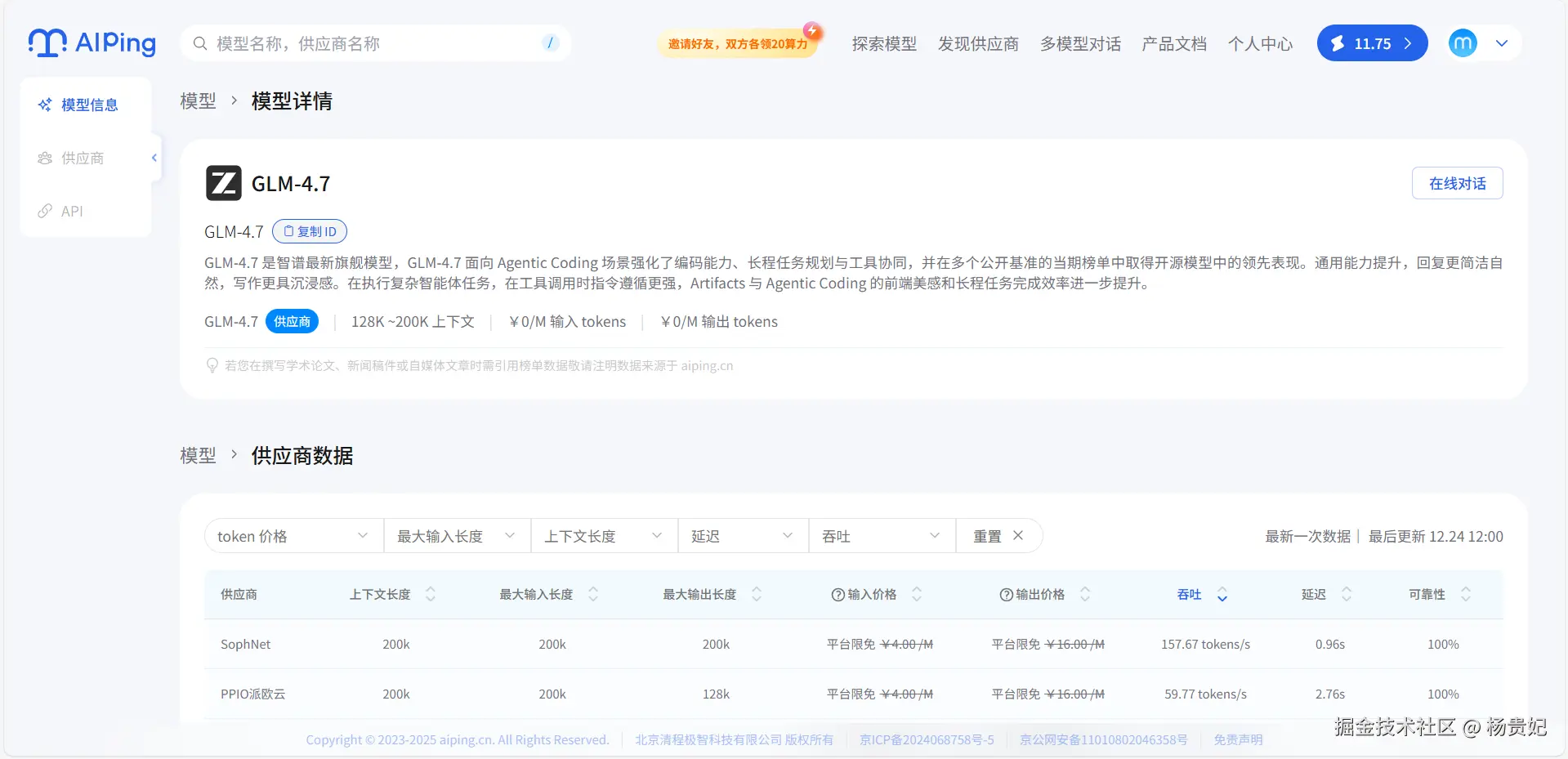Open 探索模型 in the top navigation

(x=884, y=43)
